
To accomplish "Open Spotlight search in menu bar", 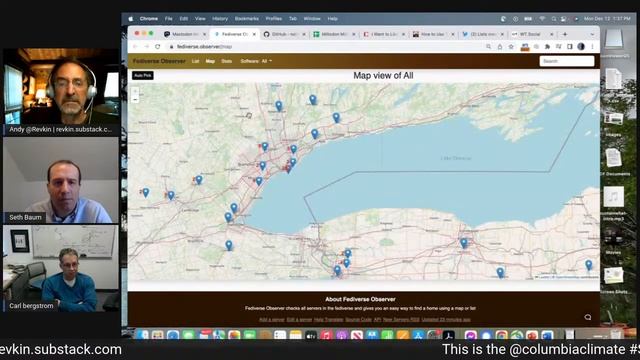I will (x=553, y=19).
